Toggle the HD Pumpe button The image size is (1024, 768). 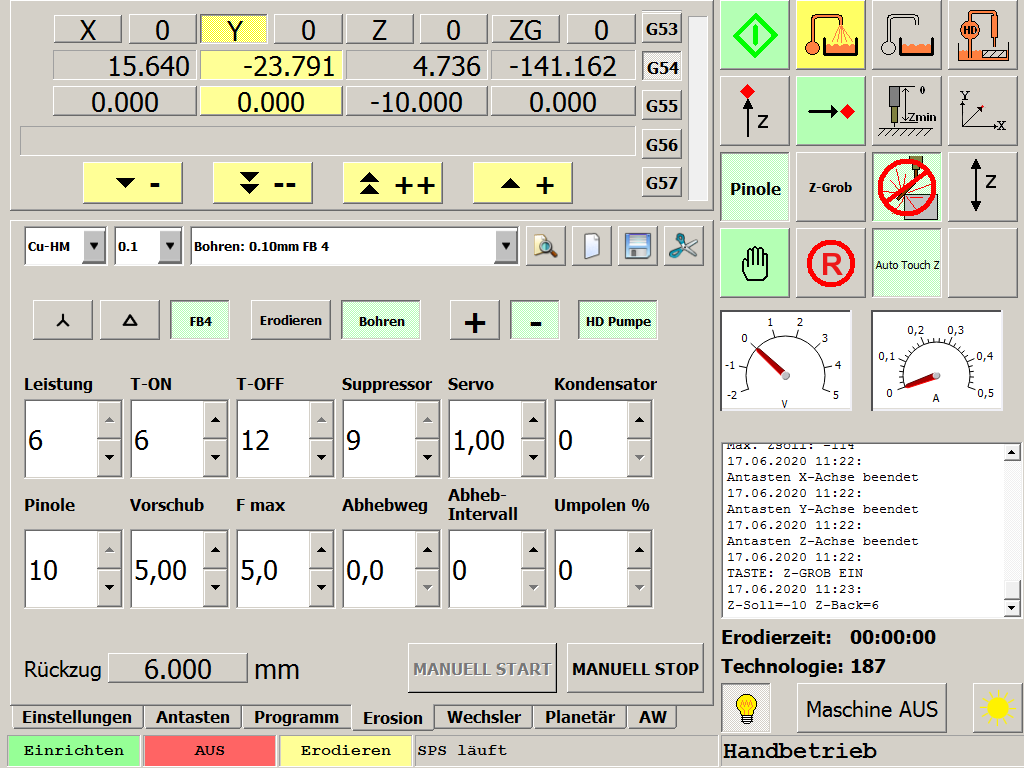(618, 321)
